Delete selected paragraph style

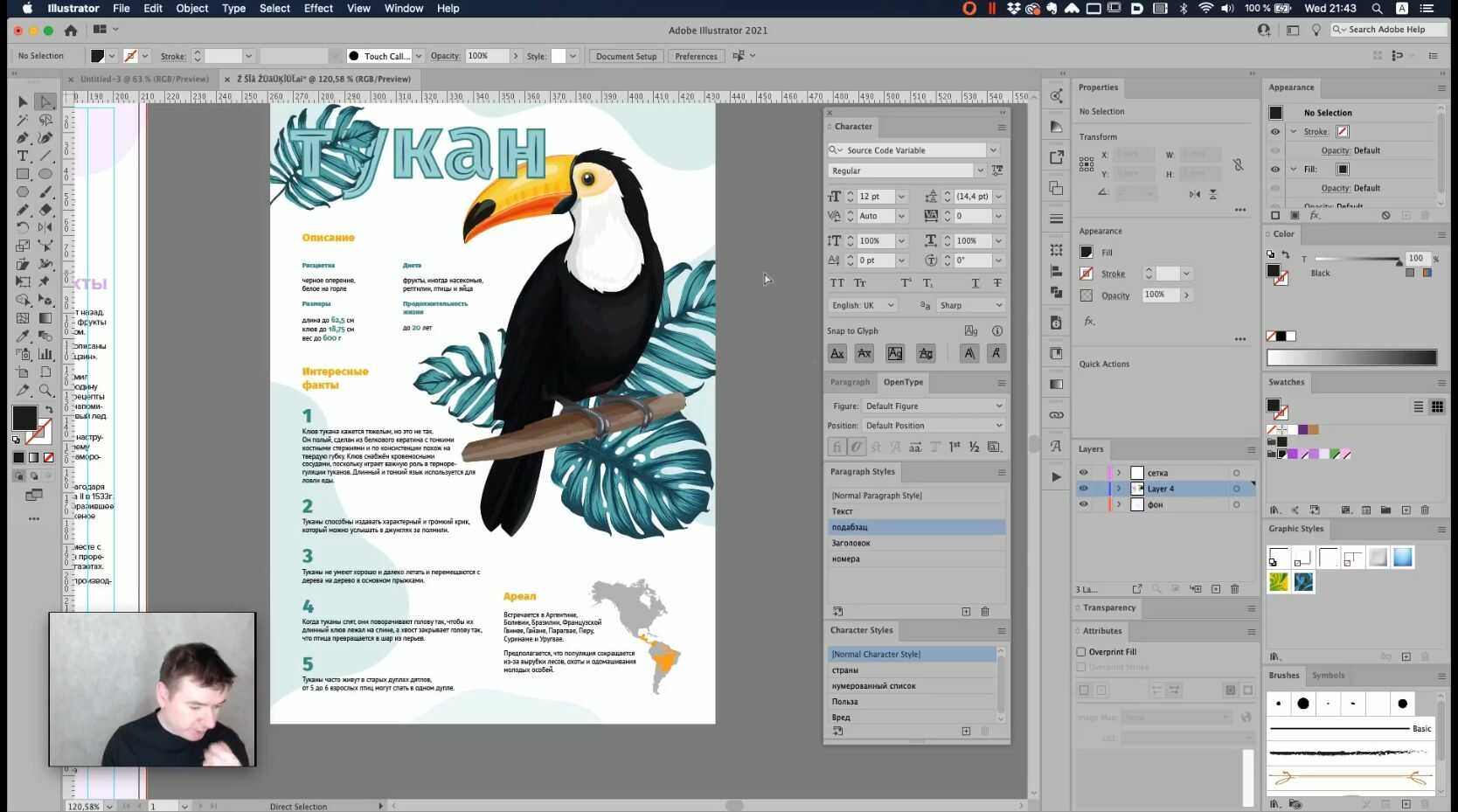coord(985,612)
